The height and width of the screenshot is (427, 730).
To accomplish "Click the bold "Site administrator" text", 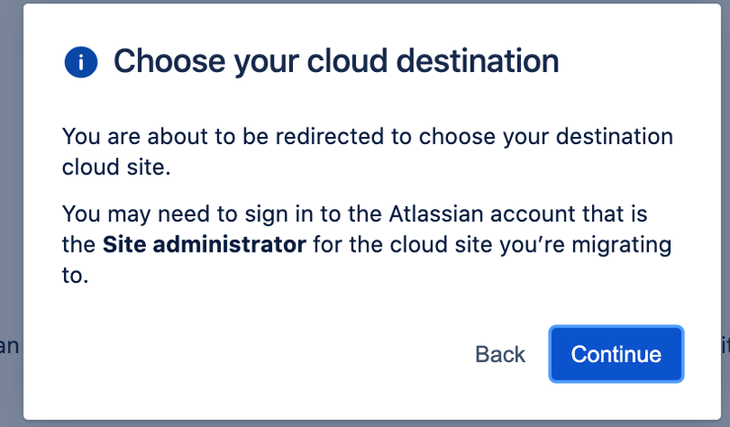I will [x=204, y=243].
